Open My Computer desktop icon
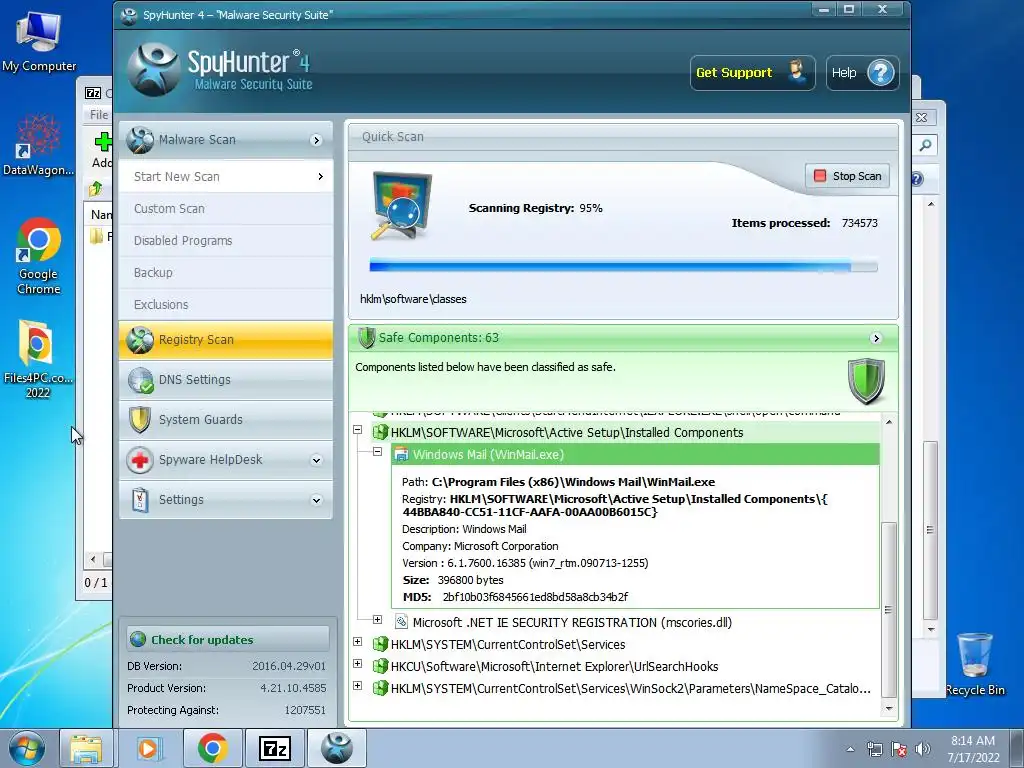This screenshot has height=768, width=1024. click(39, 42)
